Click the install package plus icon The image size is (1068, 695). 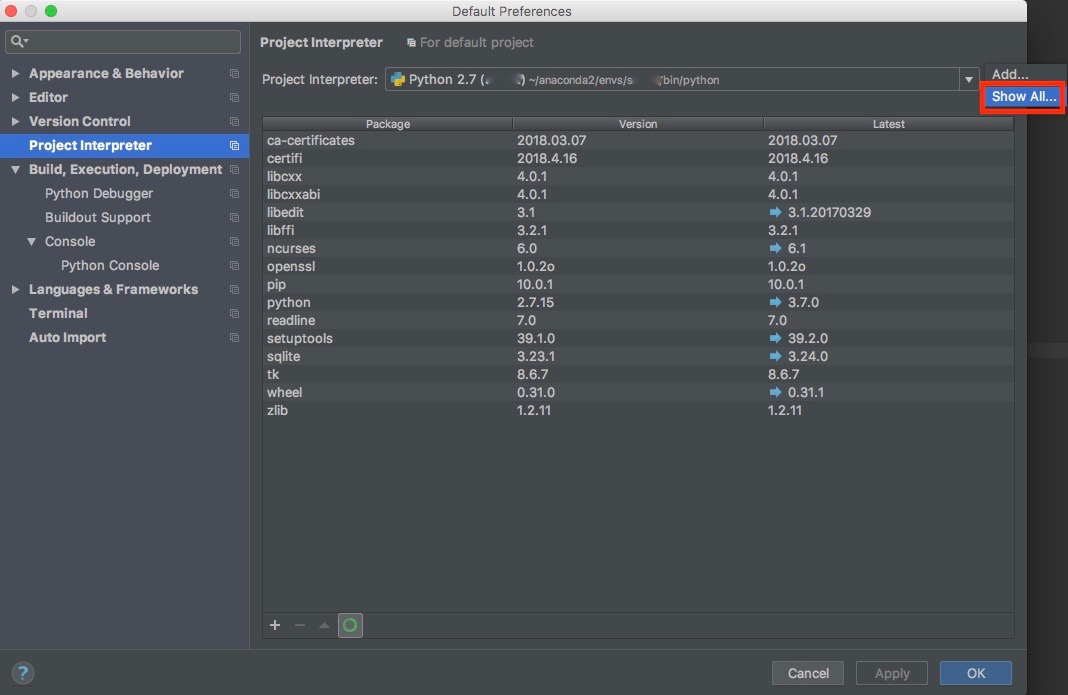pos(274,625)
